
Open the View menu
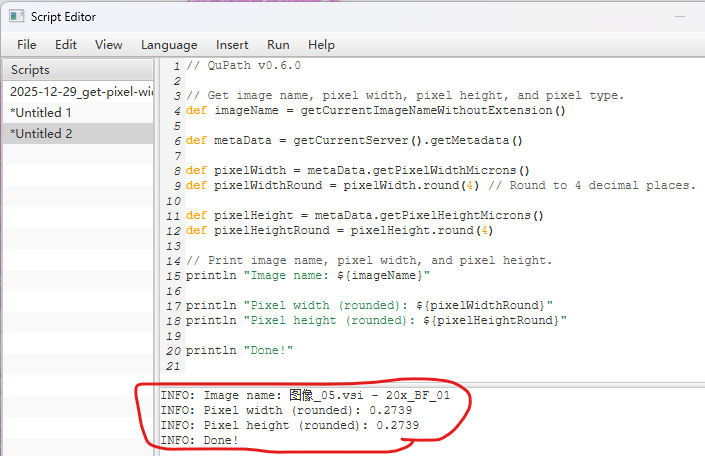click(x=109, y=45)
